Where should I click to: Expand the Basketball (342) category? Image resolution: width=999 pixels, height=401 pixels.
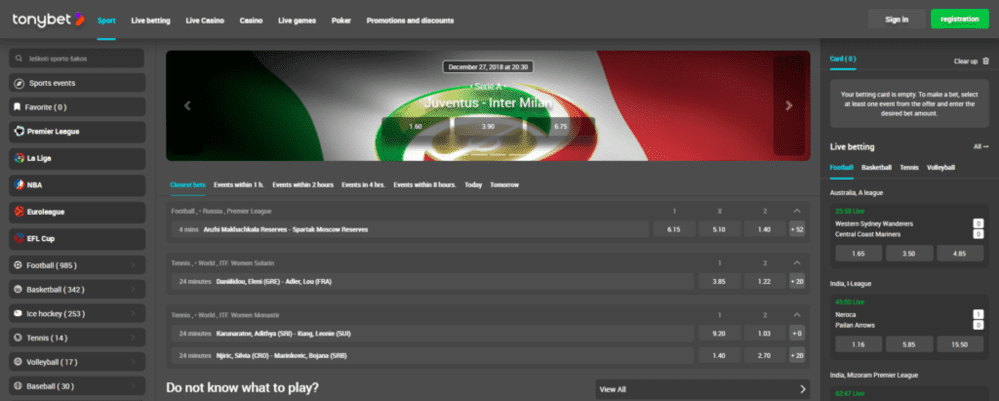(133, 289)
